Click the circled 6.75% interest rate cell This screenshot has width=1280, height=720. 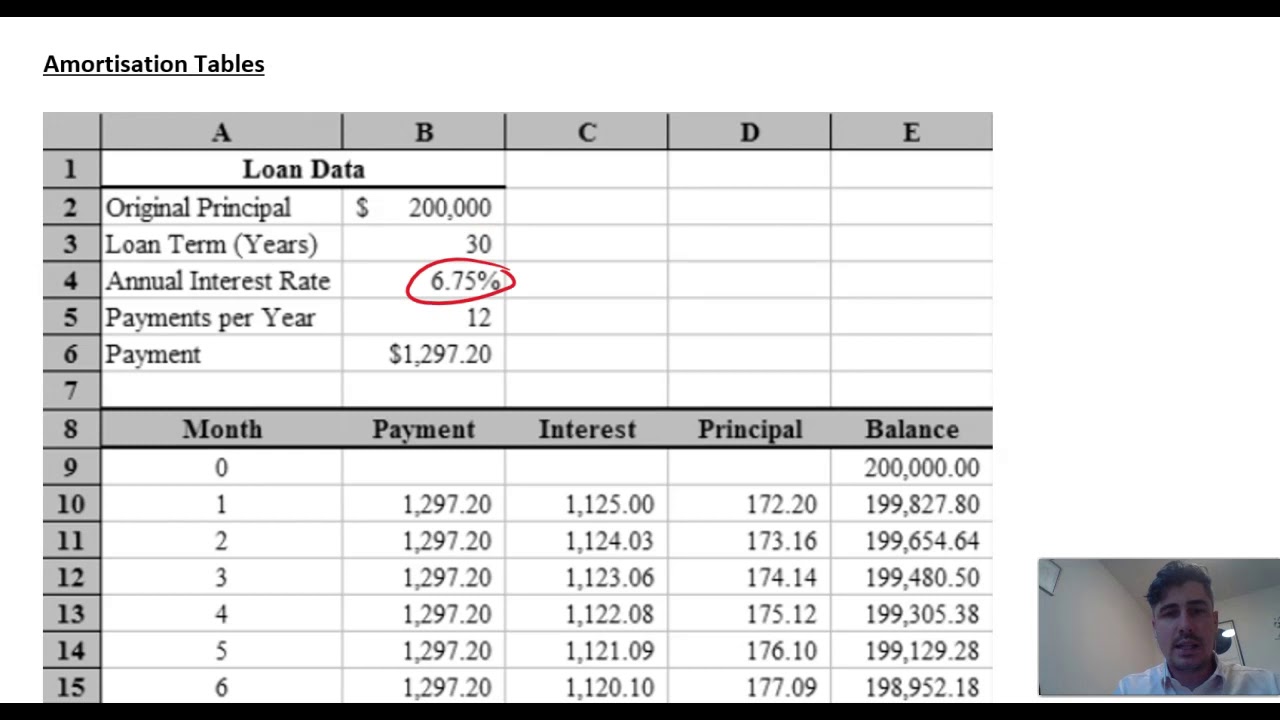coord(424,281)
